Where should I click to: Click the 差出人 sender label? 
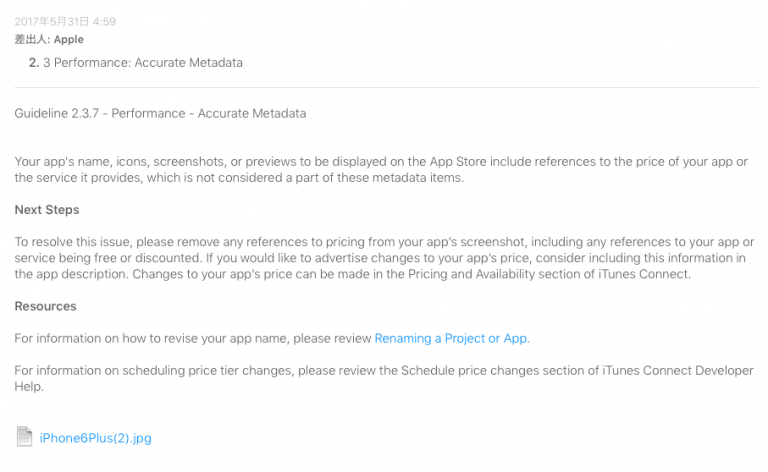31,39
